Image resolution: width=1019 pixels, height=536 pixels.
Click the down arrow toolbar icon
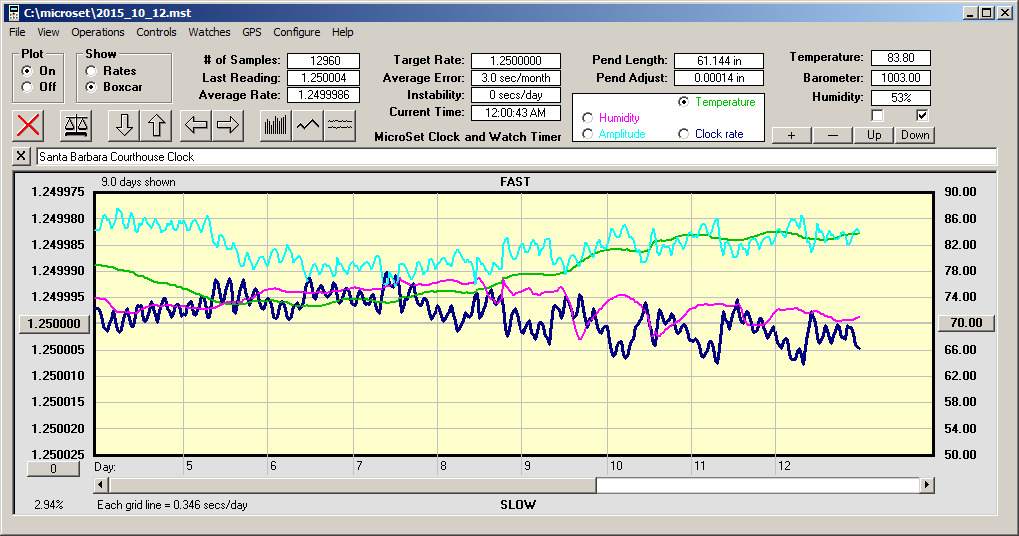[124, 125]
